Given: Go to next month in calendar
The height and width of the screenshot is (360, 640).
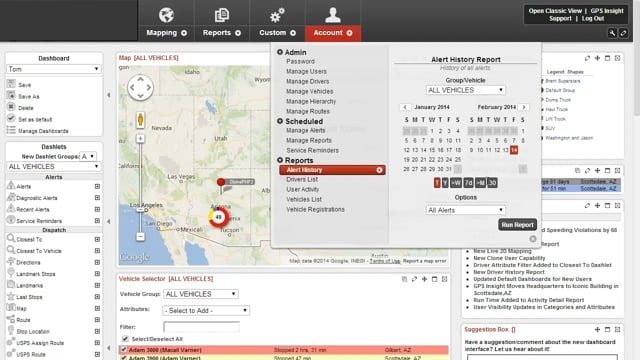Looking at the screenshot, I should [x=524, y=107].
